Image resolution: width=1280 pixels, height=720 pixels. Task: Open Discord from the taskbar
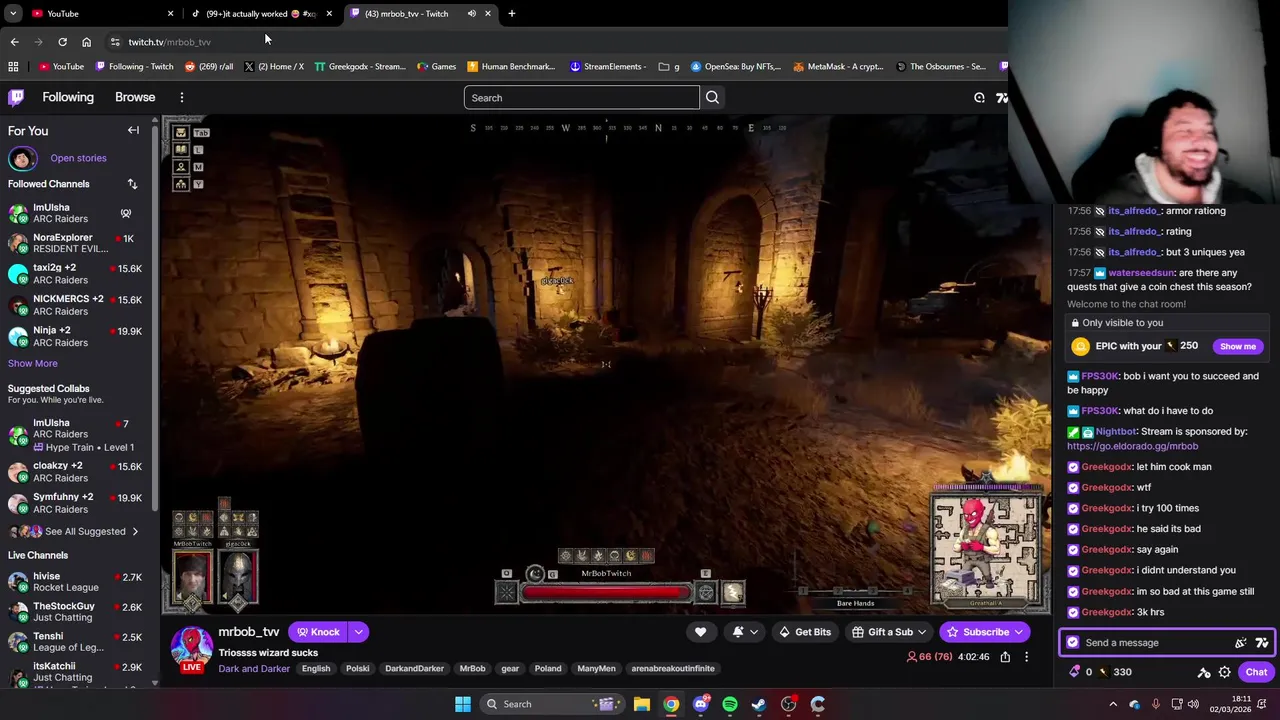click(x=701, y=704)
